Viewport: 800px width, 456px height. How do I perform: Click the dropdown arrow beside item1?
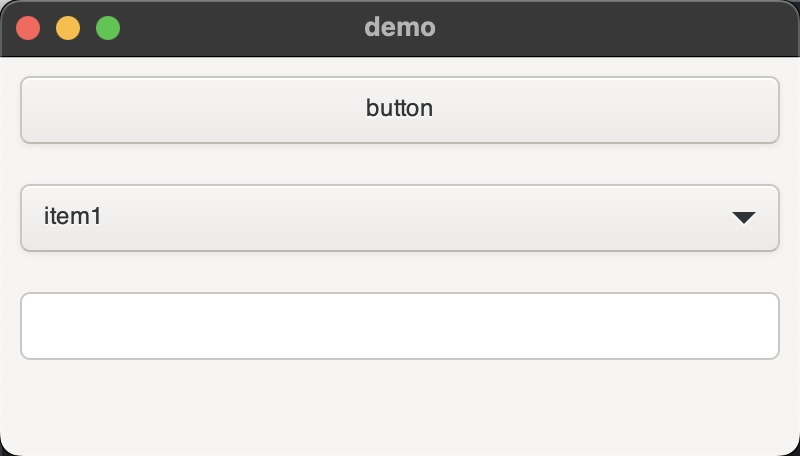pyautogui.click(x=743, y=217)
